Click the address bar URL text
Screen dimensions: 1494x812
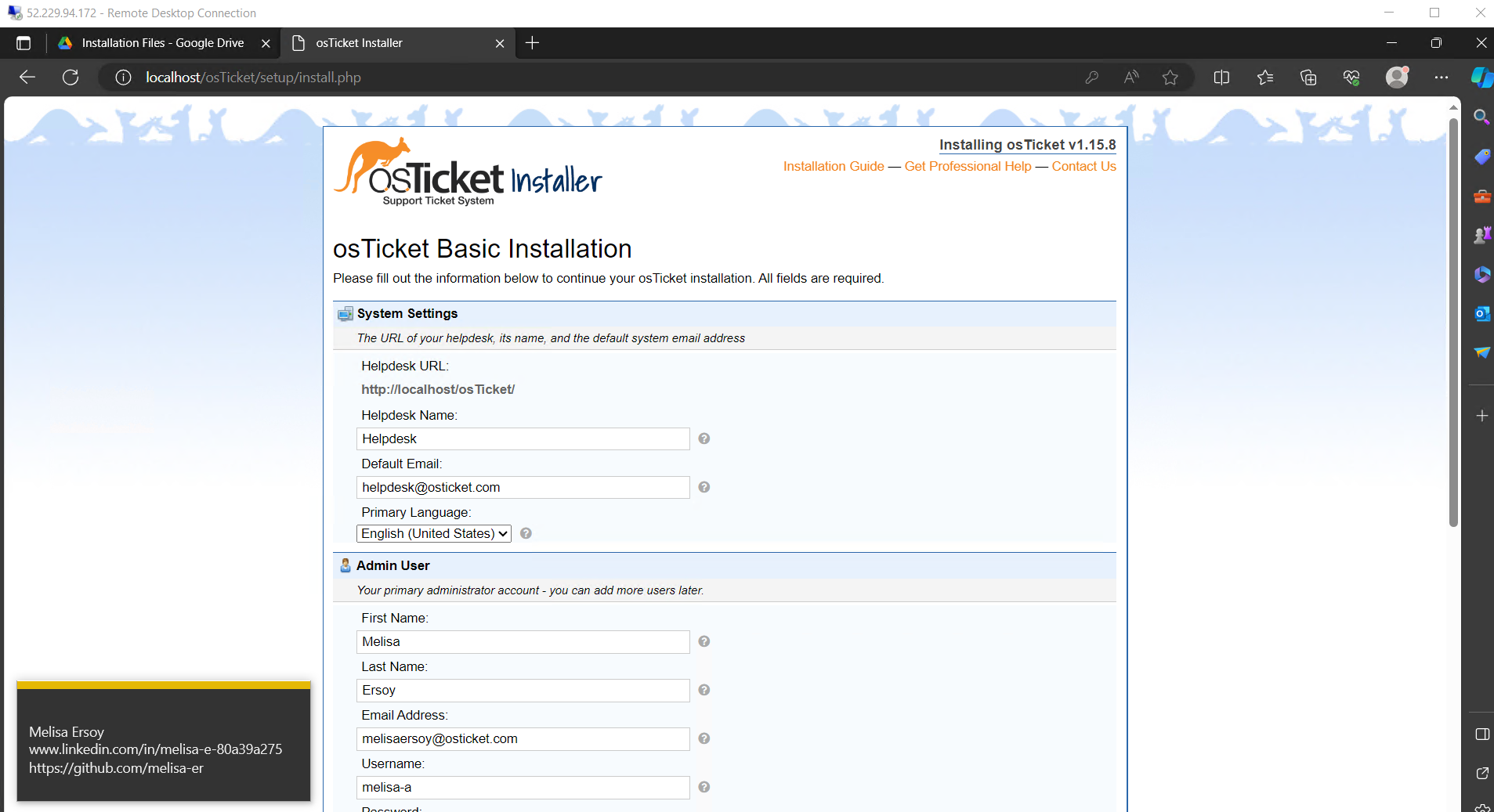click(x=253, y=78)
